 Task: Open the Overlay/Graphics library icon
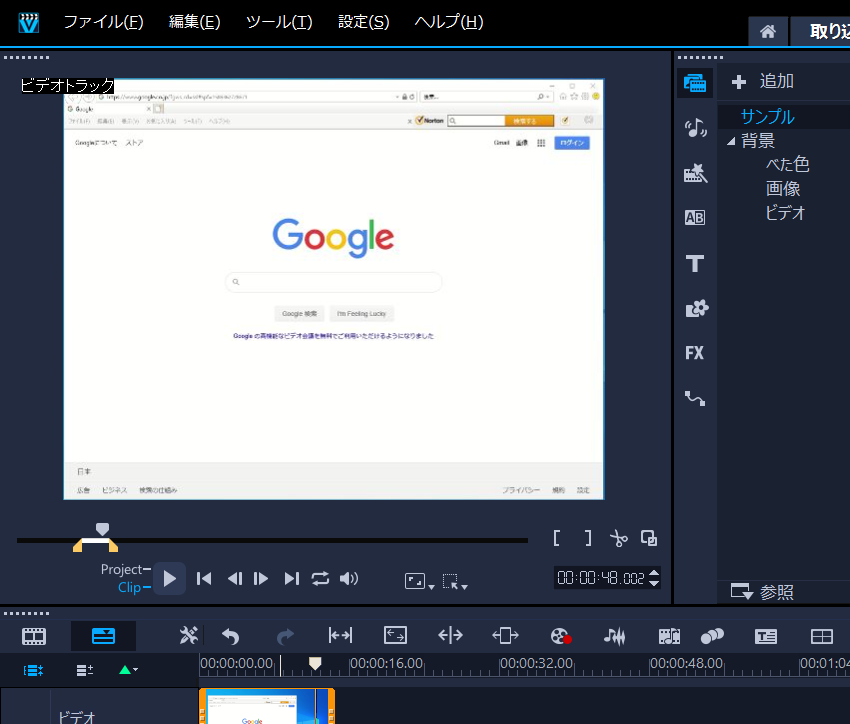click(697, 308)
